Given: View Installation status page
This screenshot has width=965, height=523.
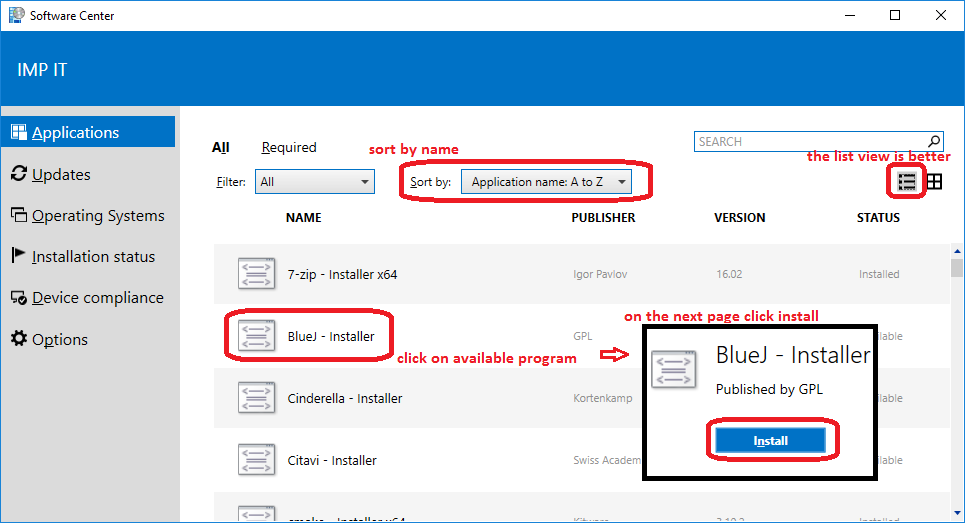Looking at the screenshot, I should (x=93, y=257).
